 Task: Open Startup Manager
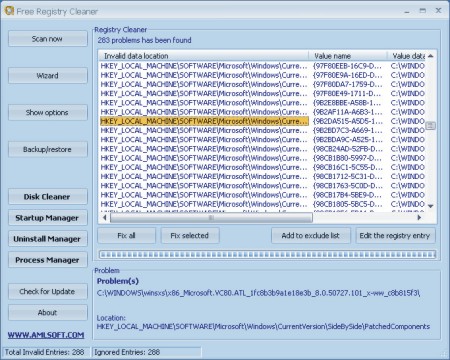click(x=48, y=218)
